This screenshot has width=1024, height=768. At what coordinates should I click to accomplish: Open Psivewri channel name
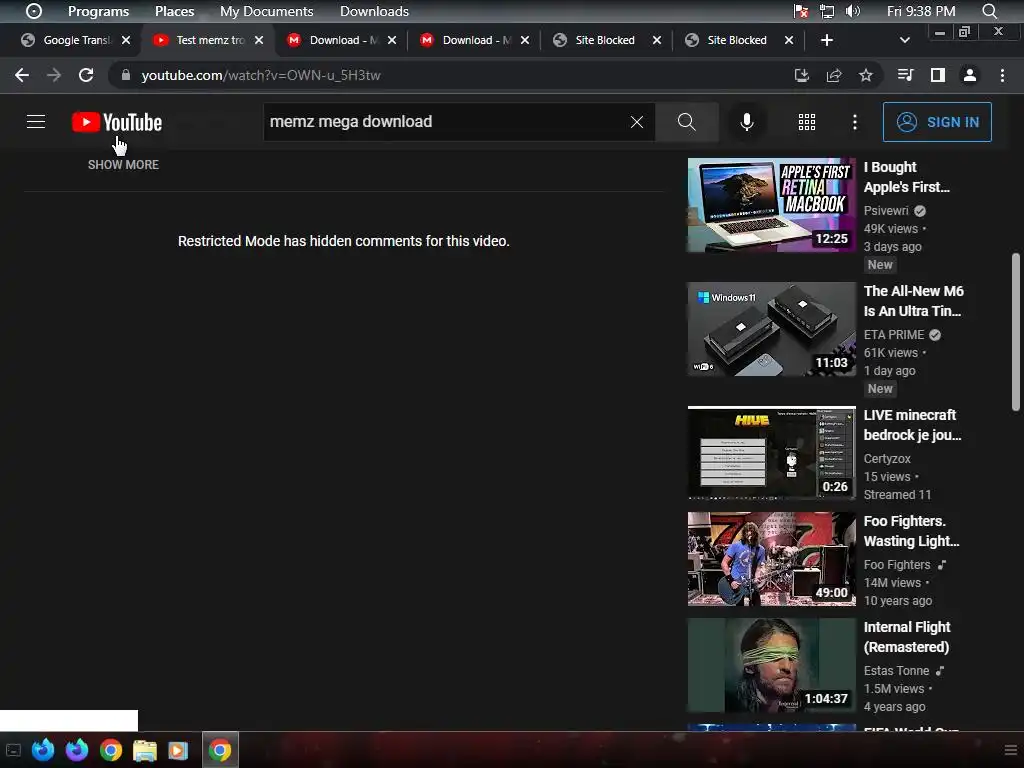coord(886,210)
